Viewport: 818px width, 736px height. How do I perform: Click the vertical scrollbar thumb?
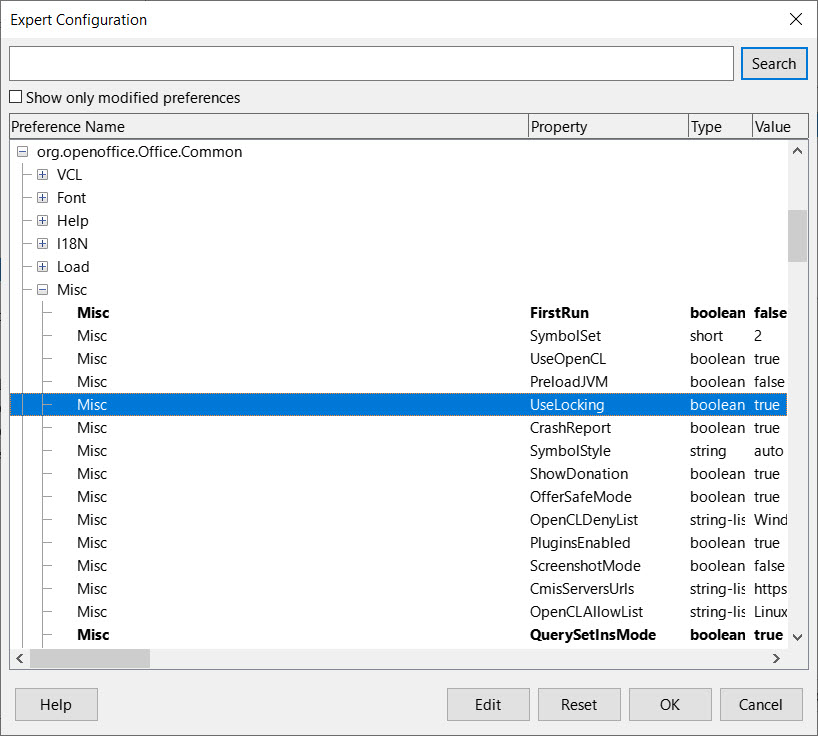[x=797, y=236]
